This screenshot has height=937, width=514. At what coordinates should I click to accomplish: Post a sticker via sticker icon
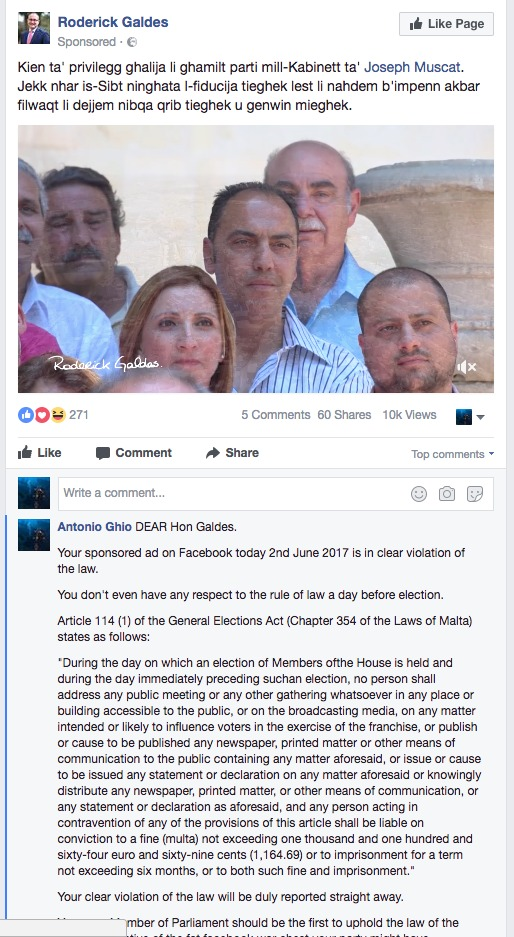tap(475, 494)
